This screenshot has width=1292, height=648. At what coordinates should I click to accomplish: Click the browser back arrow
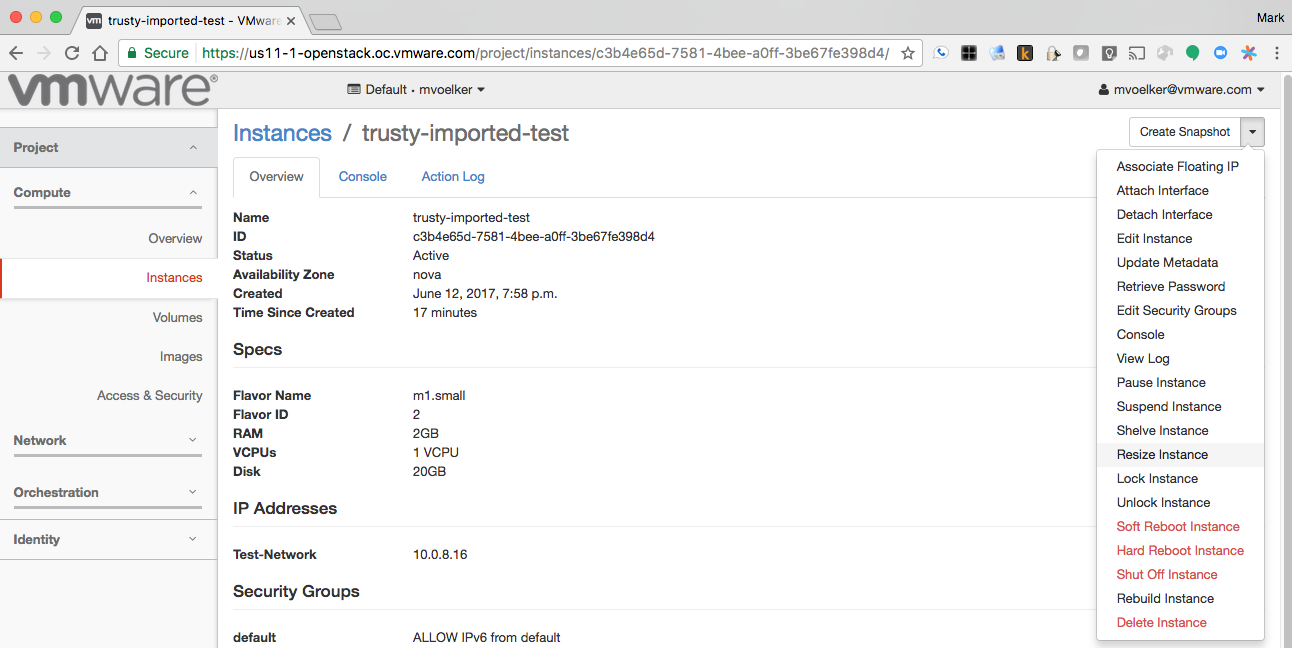[x=17, y=53]
